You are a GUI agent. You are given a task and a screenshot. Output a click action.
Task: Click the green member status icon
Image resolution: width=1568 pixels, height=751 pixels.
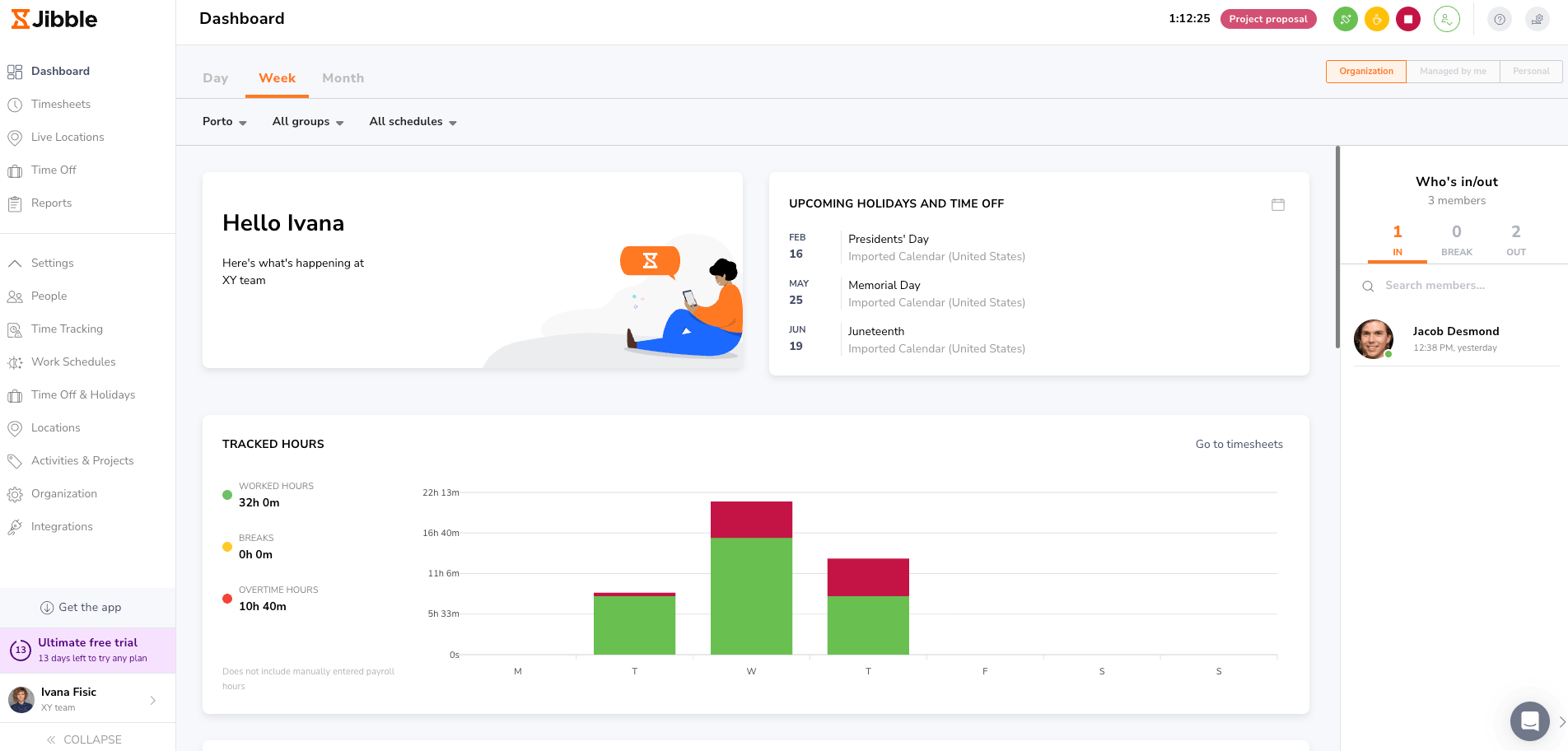tap(1446, 19)
